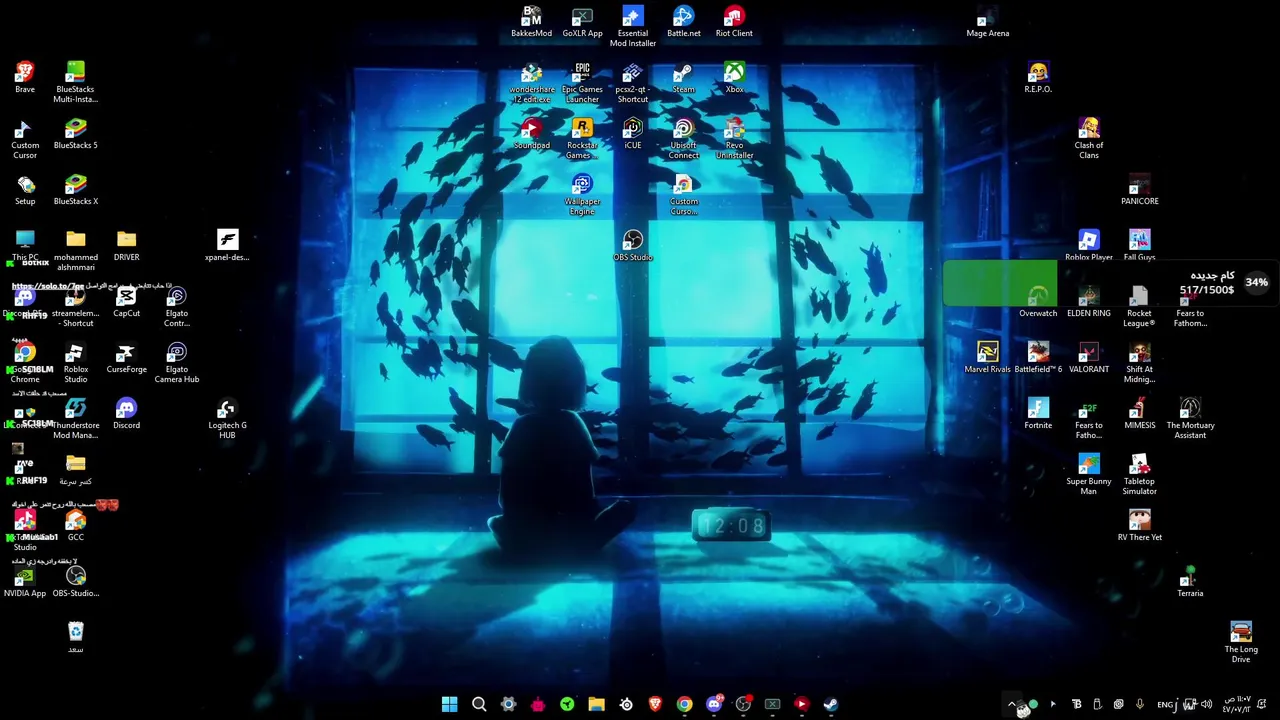The width and height of the screenshot is (1280, 720).
Task: Launch Battle.net desktop shortcut
Action: pos(684,22)
